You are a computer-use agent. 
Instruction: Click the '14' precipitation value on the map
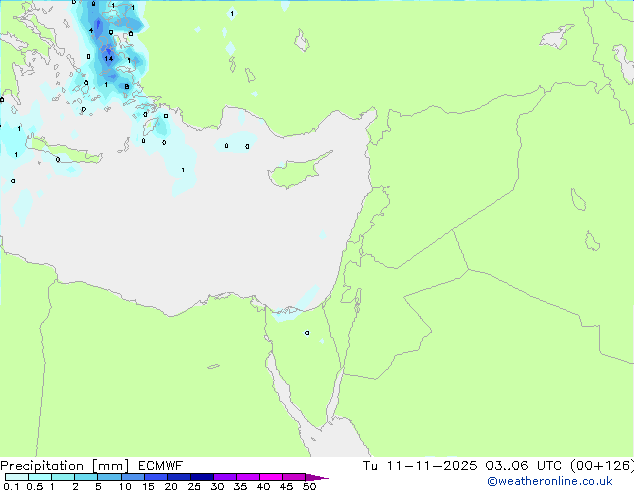(108, 59)
